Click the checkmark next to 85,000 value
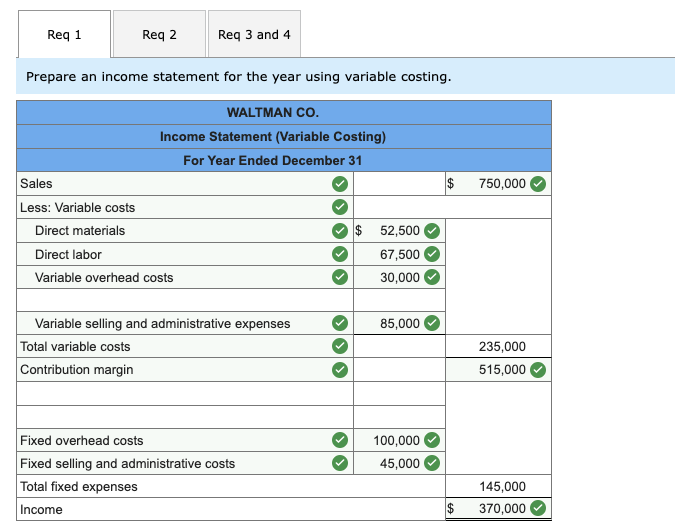 (x=432, y=323)
